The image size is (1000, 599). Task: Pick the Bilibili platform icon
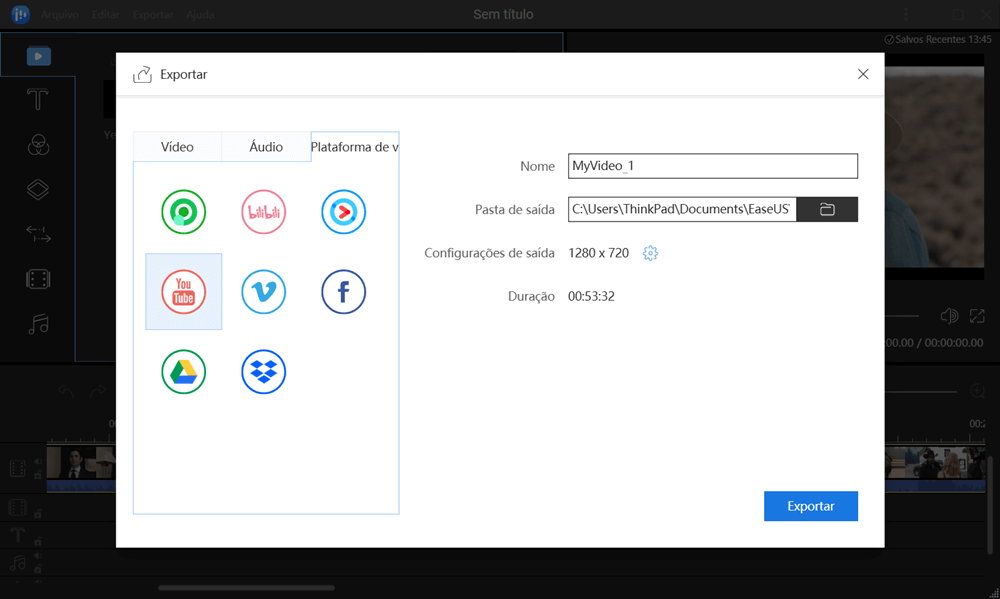[x=264, y=212]
